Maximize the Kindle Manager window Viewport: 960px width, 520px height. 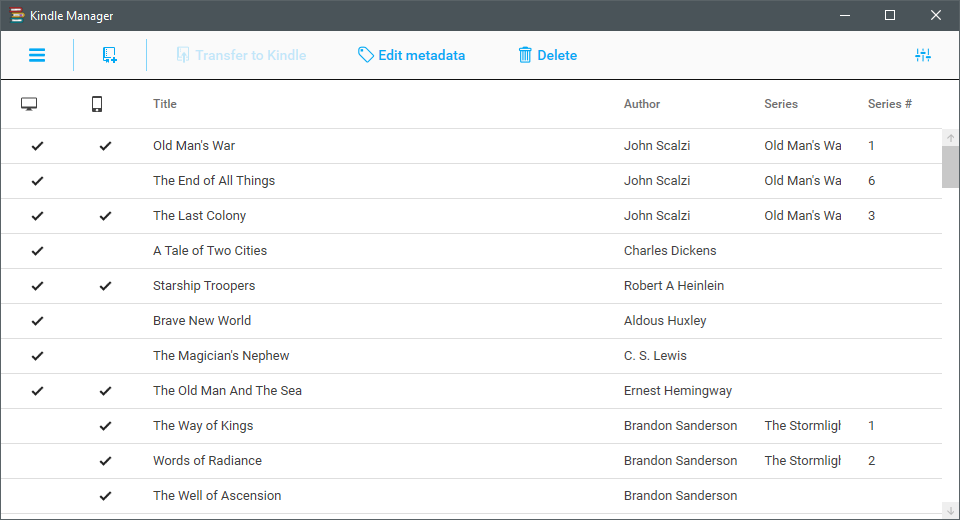click(890, 15)
